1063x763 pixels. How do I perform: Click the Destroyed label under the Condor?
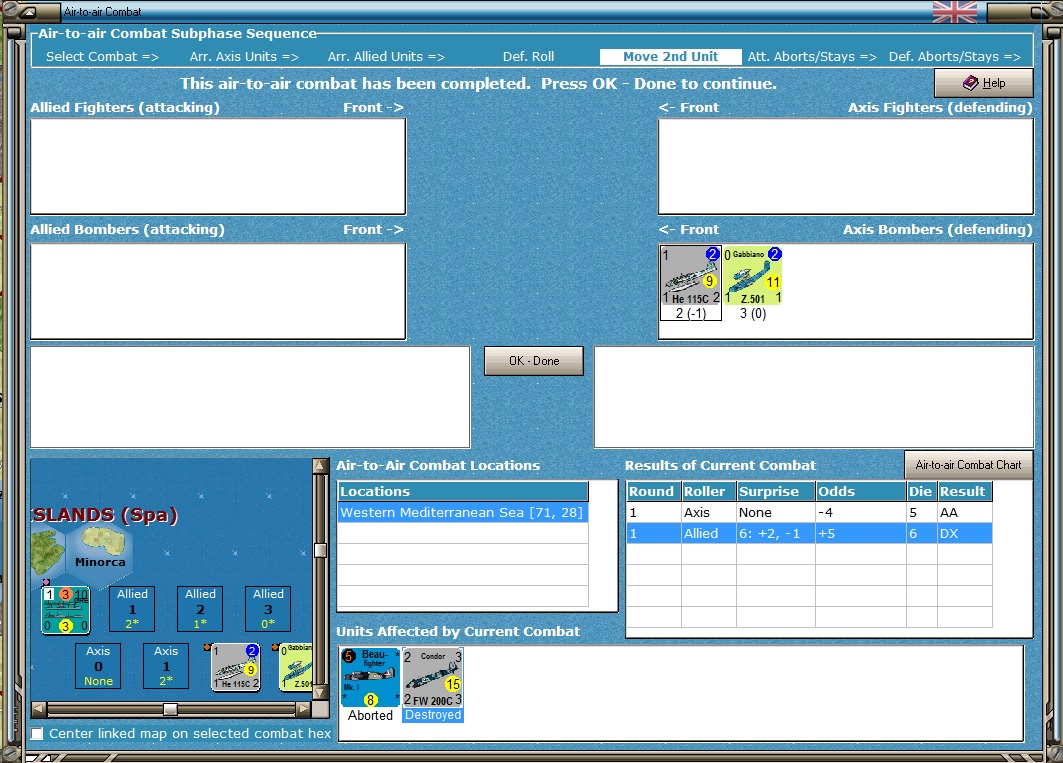(x=433, y=715)
